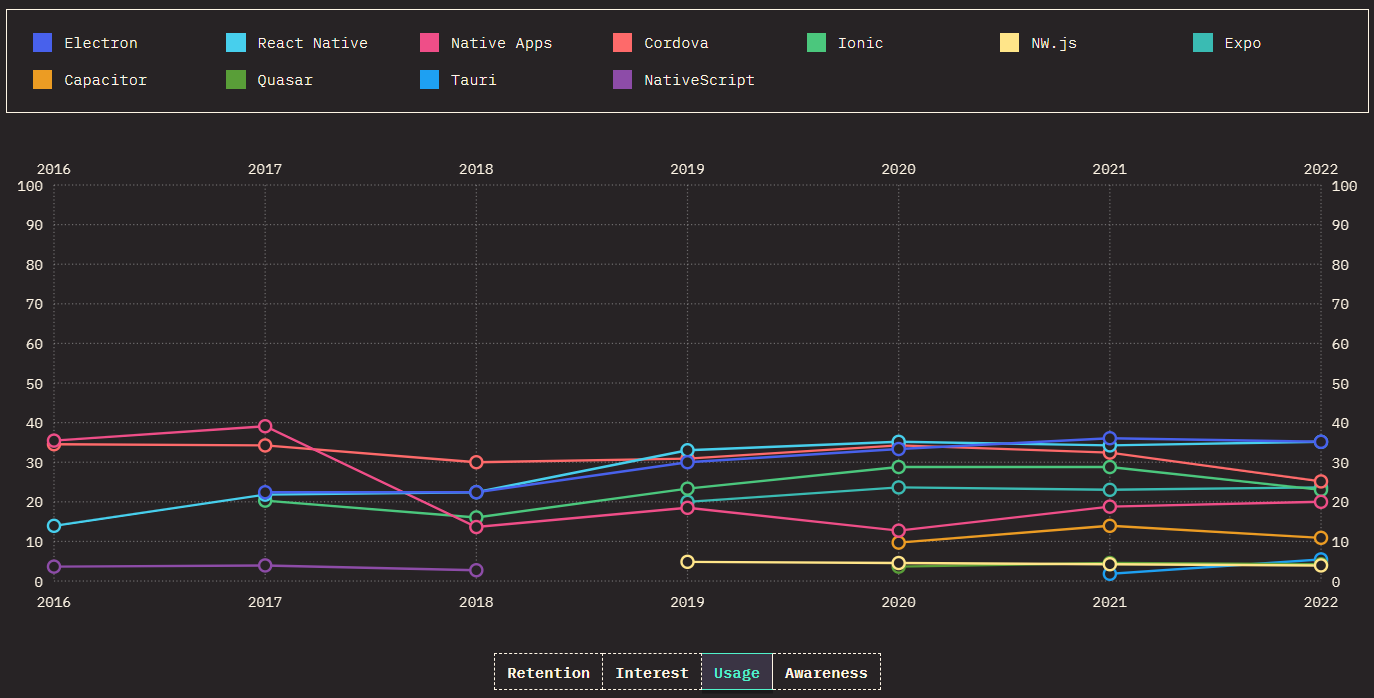The height and width of the screenshot is (698, 1374).
Task: Toggle the Cordova legend color swatch
Action: [623, 43]
